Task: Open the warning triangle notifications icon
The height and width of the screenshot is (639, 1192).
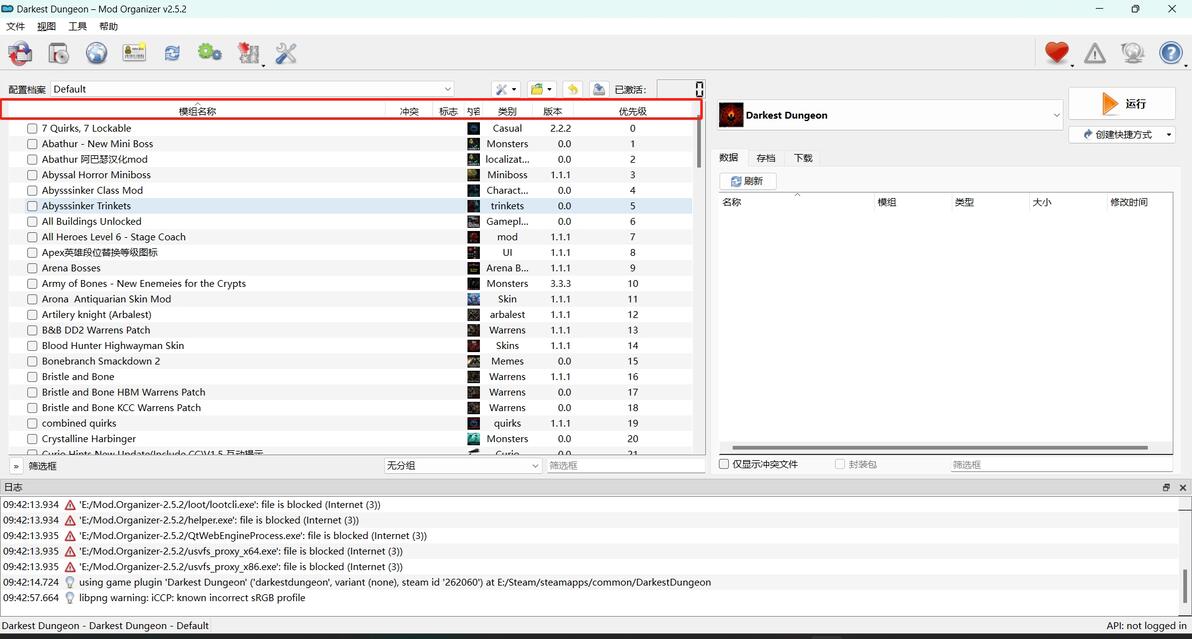Action: 1095,53
